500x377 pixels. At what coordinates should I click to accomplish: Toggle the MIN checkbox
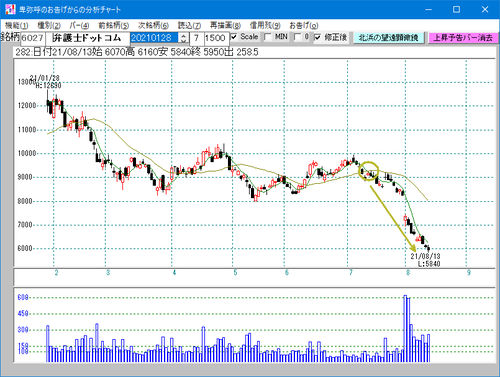[x=267, y=37]
